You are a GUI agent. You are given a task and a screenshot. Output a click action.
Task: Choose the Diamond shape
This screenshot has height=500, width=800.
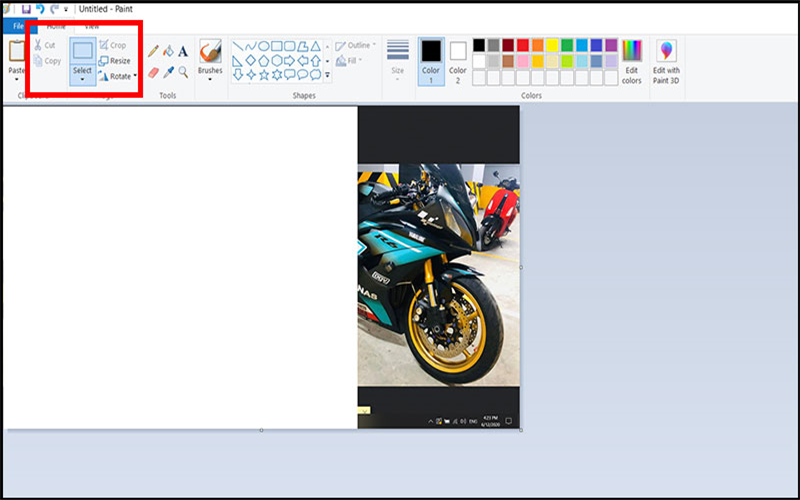[x=251, y=61]
